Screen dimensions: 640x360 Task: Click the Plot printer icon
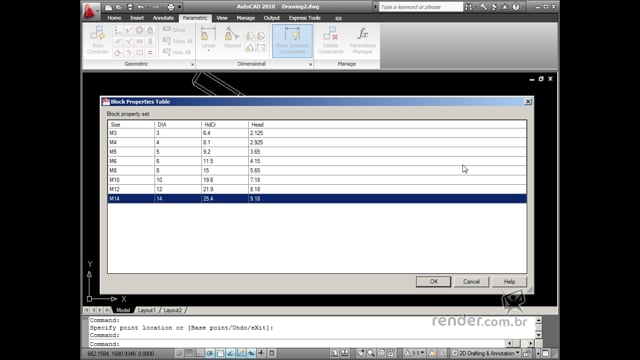(171, 7)
